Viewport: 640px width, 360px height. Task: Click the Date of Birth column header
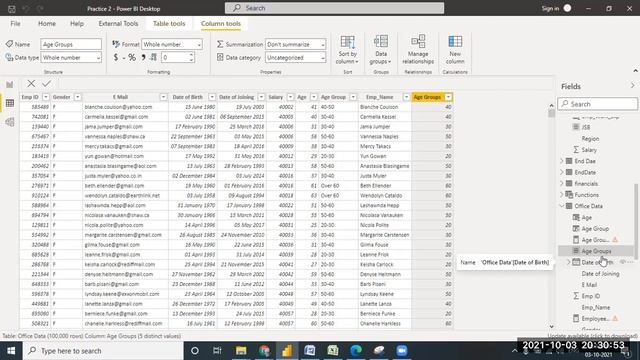188,97
